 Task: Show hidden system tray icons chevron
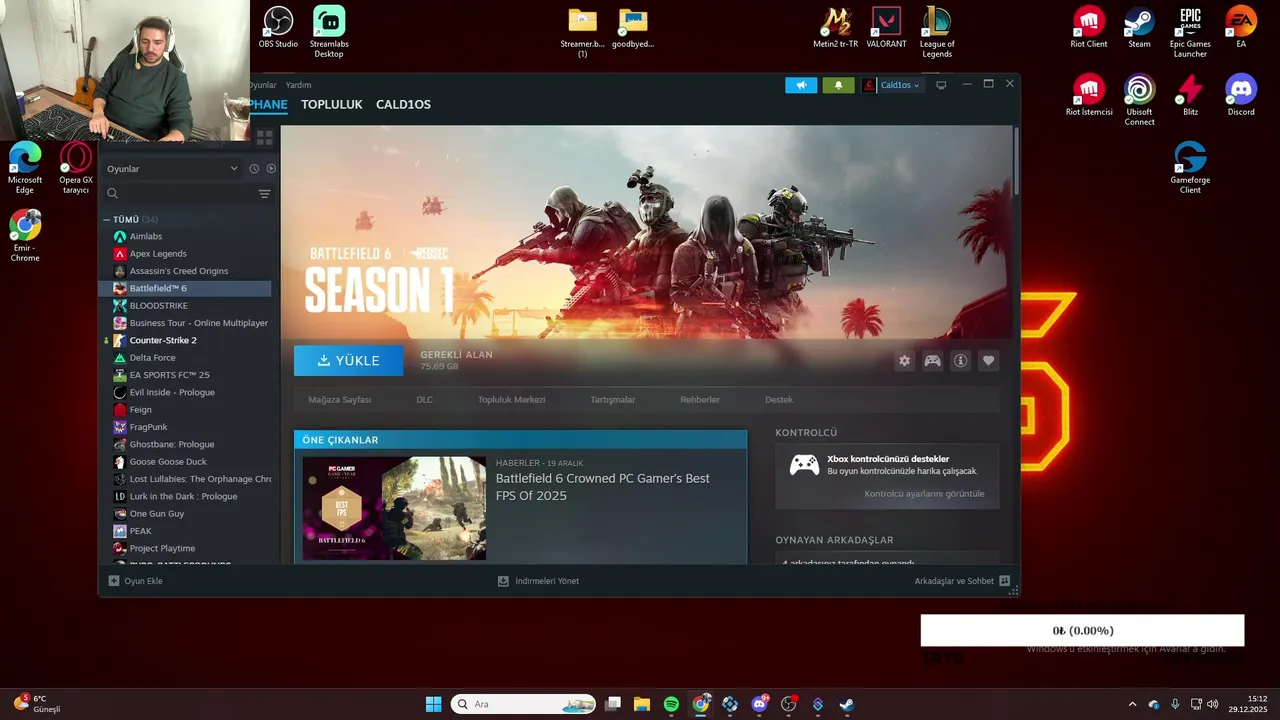[x=1132, y=704]
